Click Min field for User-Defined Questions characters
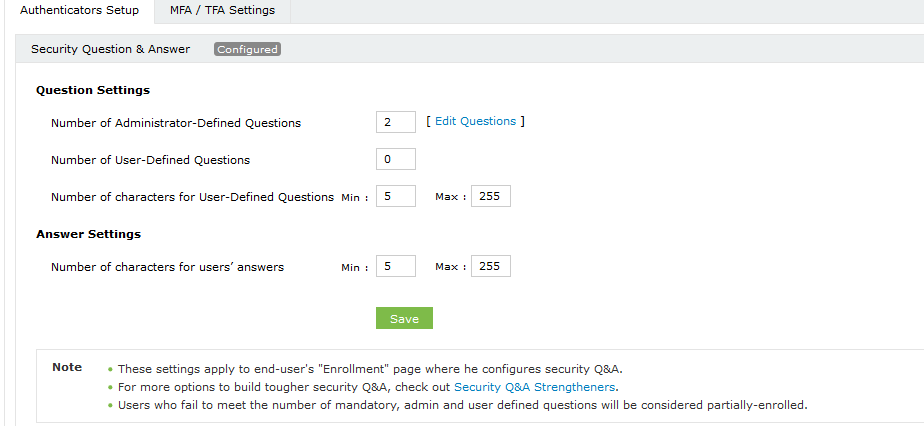The image size is (924, 426). [395, 196]
